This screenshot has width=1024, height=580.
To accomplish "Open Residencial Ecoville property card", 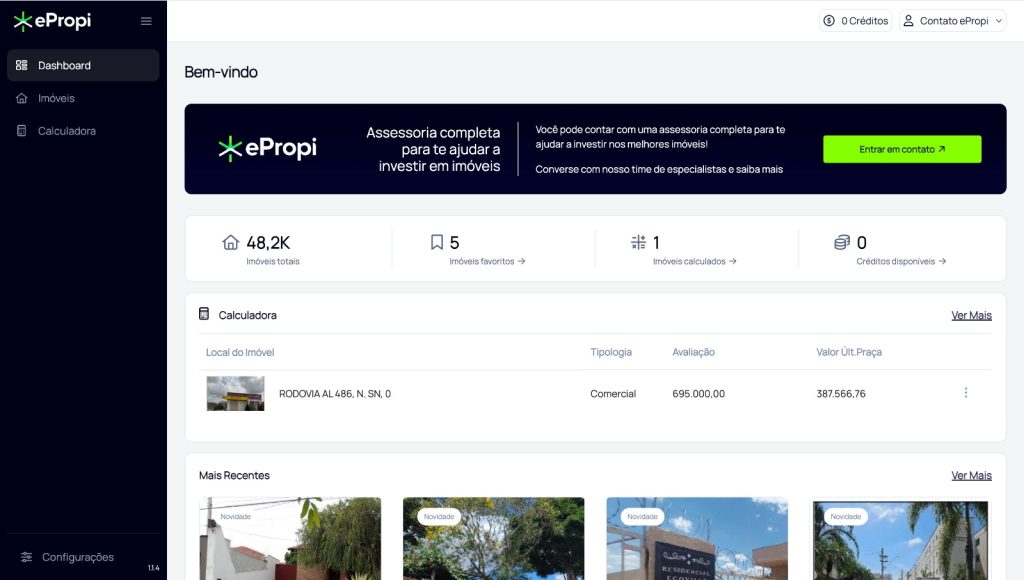I will [x=697, y=539].
